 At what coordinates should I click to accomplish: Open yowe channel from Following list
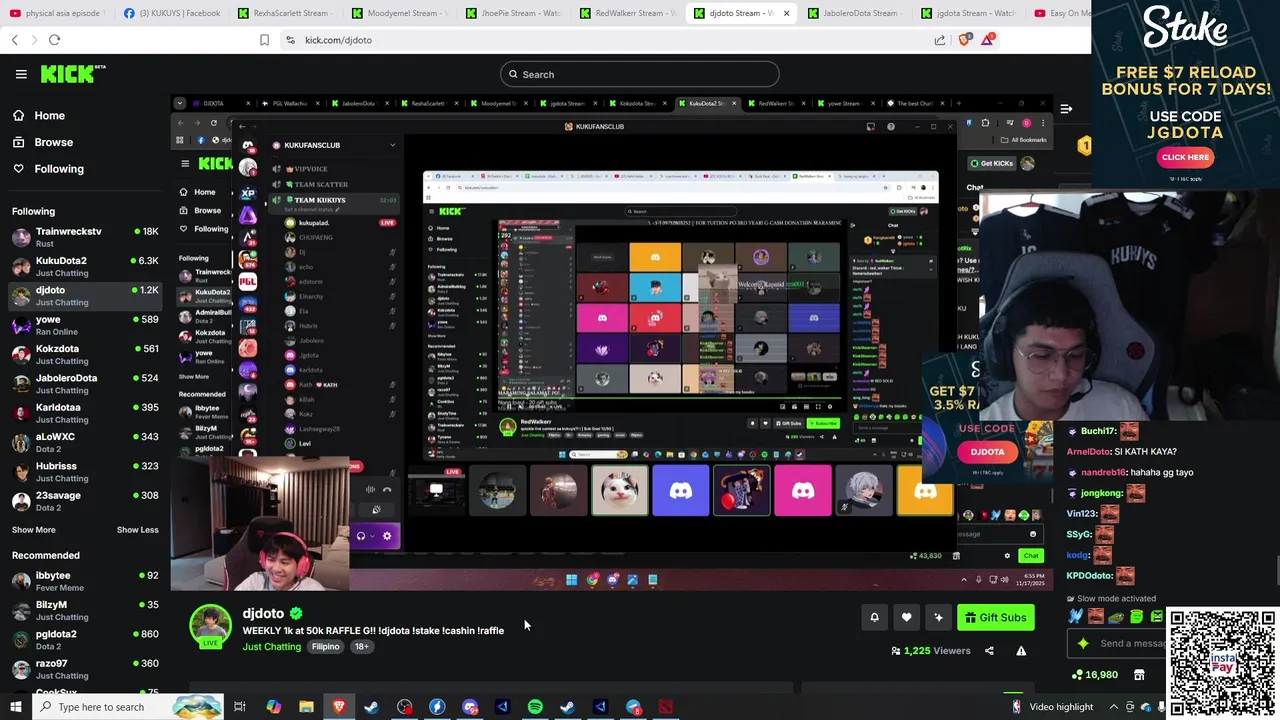click(x=85, y=325)
